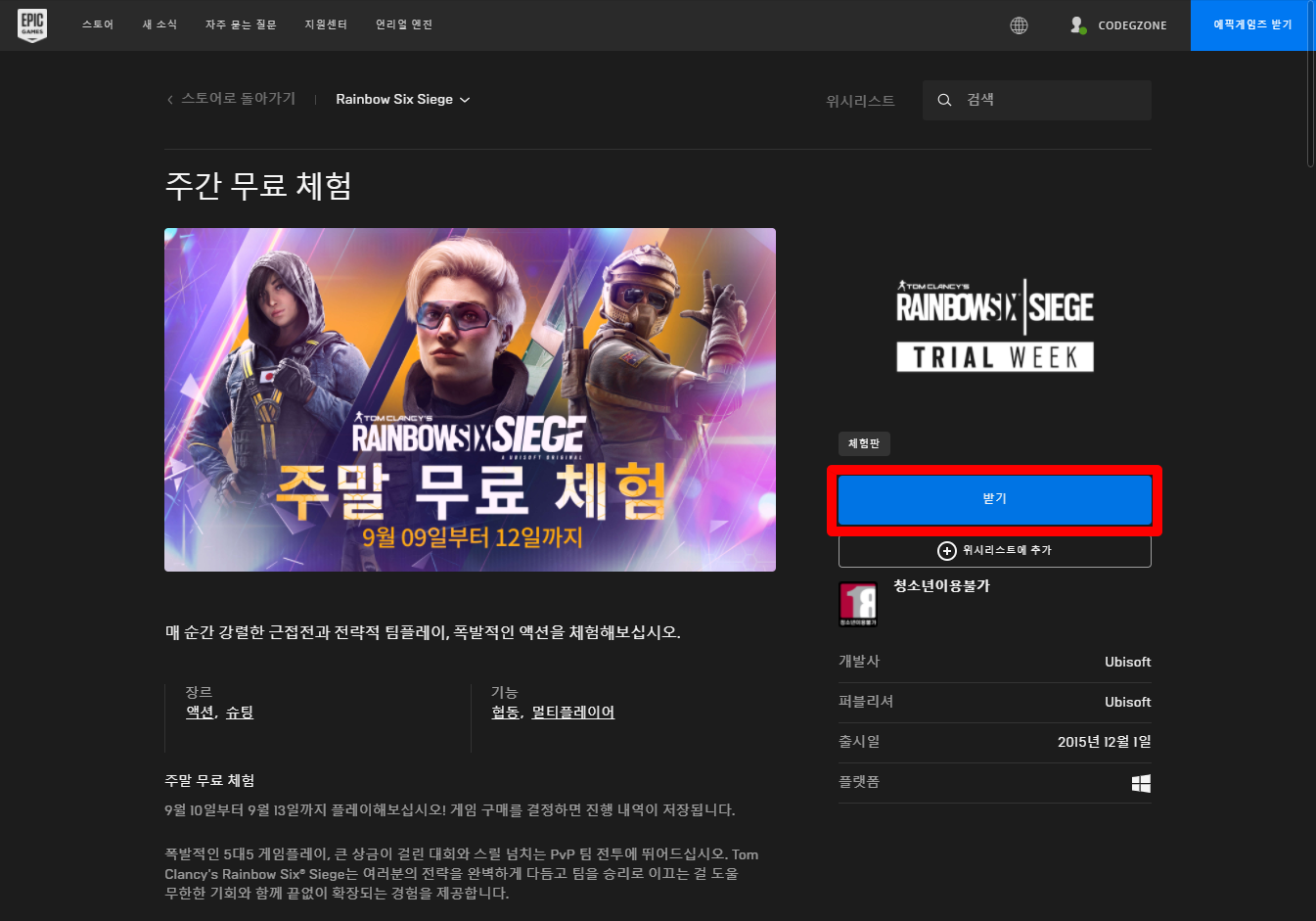The width and height of the screenshot is (1316, 921).
Task: Click the 청소년이용불가 rating text
Action: (x=941, y=585)
